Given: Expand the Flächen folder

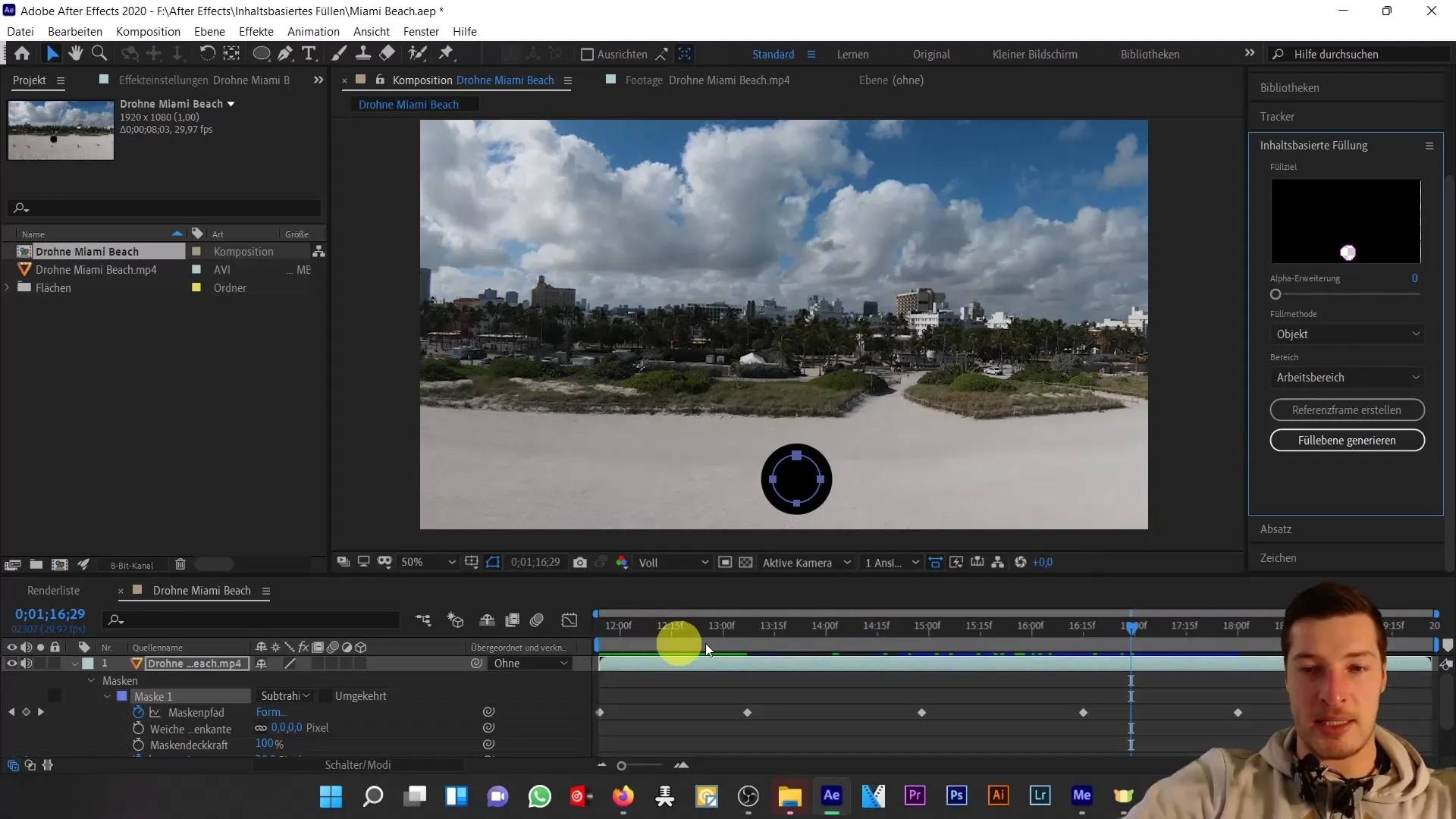Looking at the screenshot, I should click(x=8, y=288).
